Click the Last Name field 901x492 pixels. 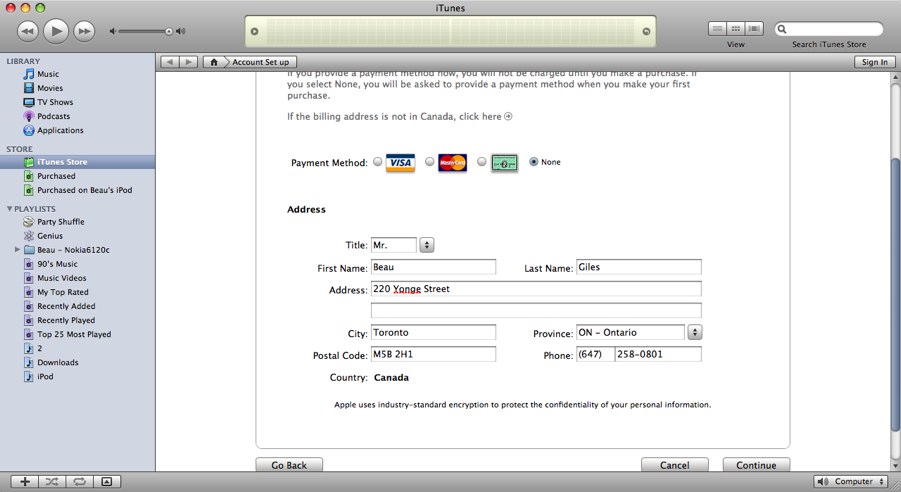point(639,267)
